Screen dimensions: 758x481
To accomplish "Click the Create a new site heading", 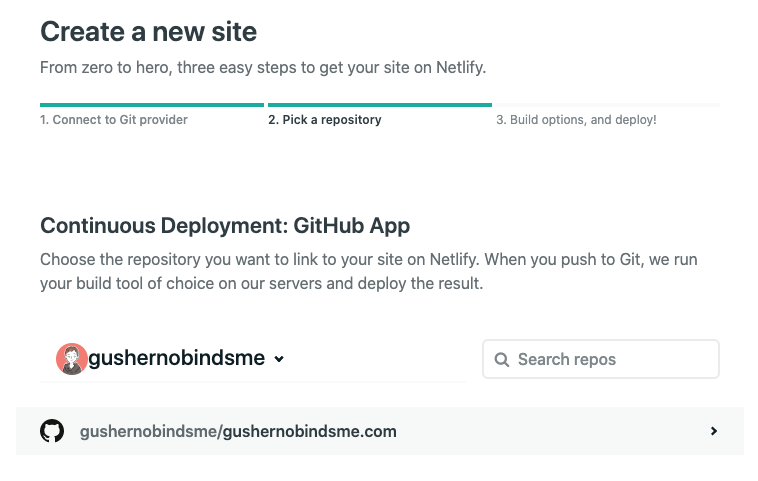I will pos(148,32).
